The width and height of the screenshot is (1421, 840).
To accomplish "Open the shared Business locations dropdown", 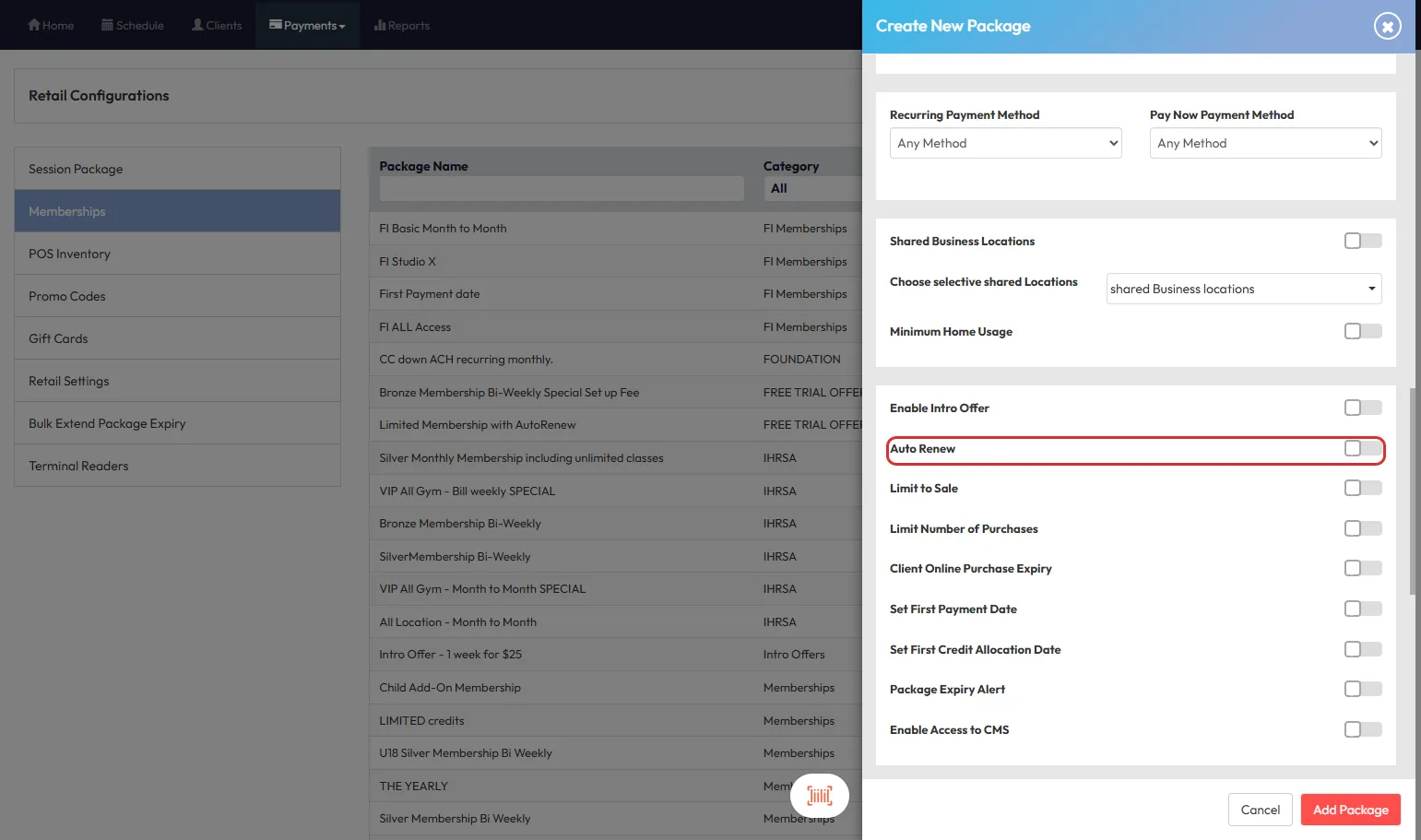I will (x=1243, y=289).
